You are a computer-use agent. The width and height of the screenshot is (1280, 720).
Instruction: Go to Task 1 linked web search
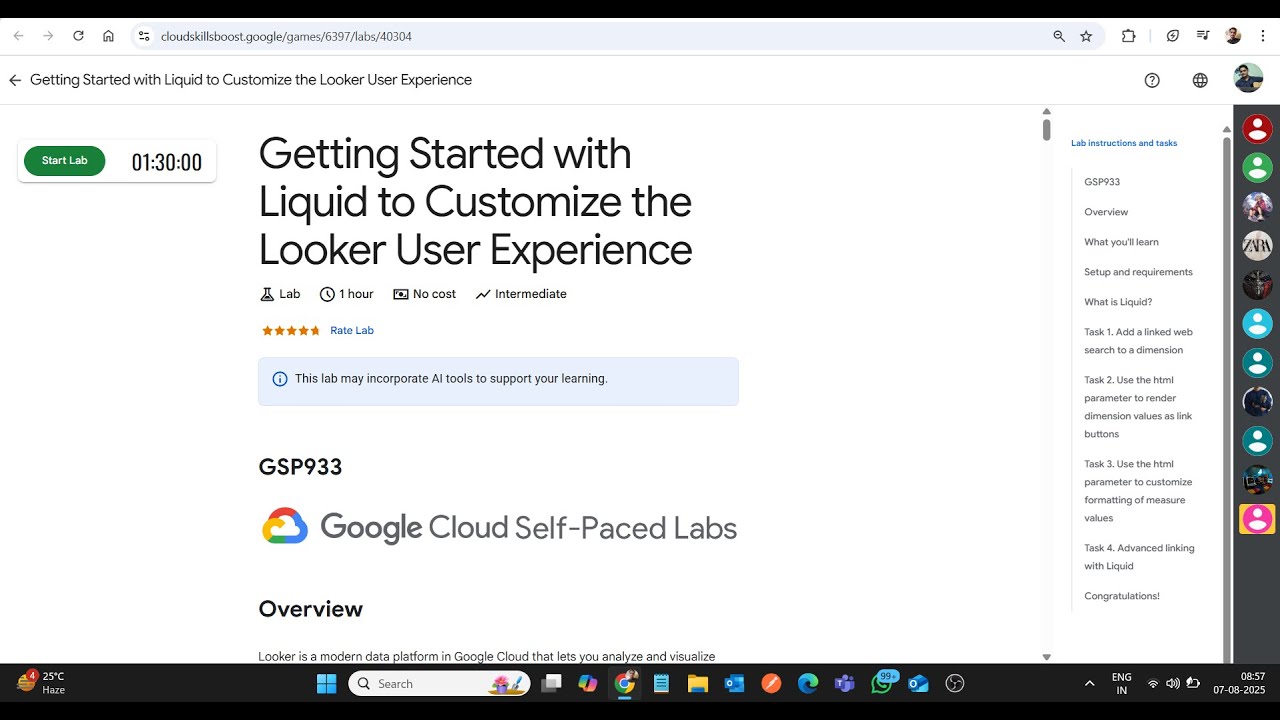point(1138,341)
